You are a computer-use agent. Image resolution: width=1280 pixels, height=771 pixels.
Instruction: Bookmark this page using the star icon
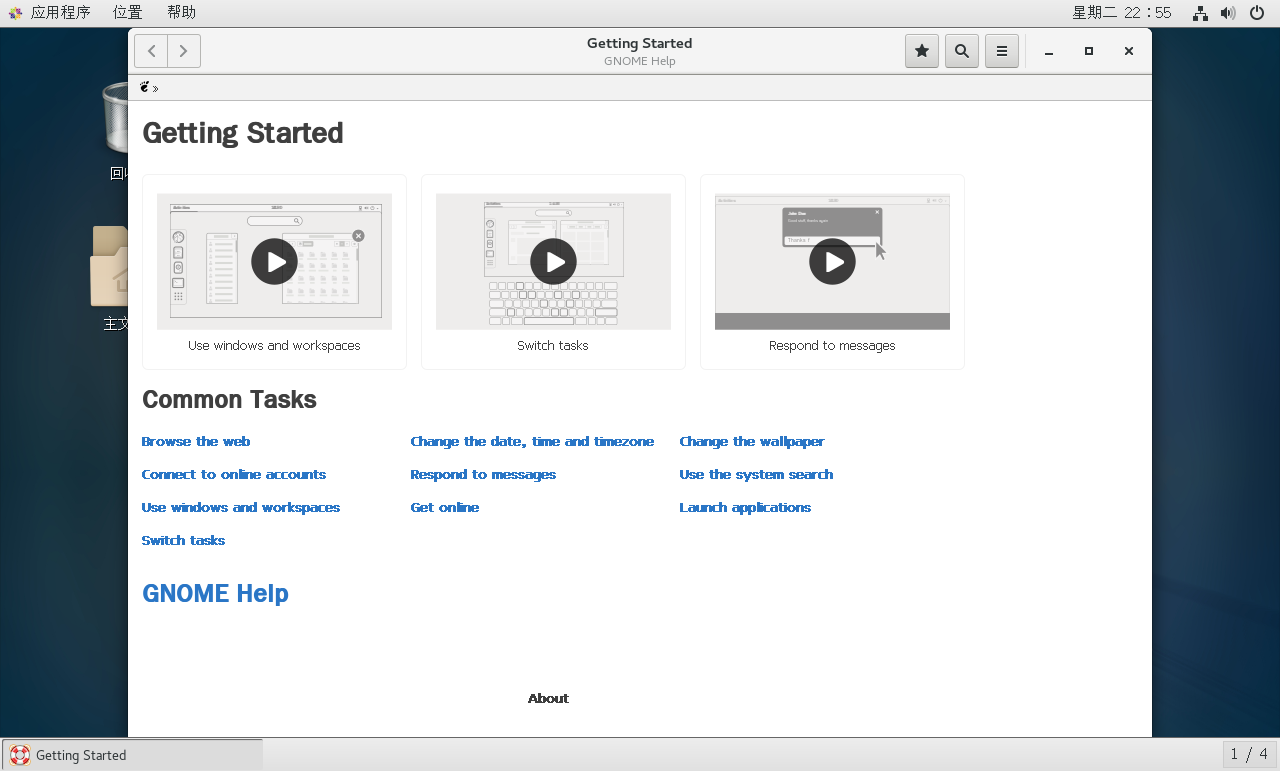click(922, 51)
